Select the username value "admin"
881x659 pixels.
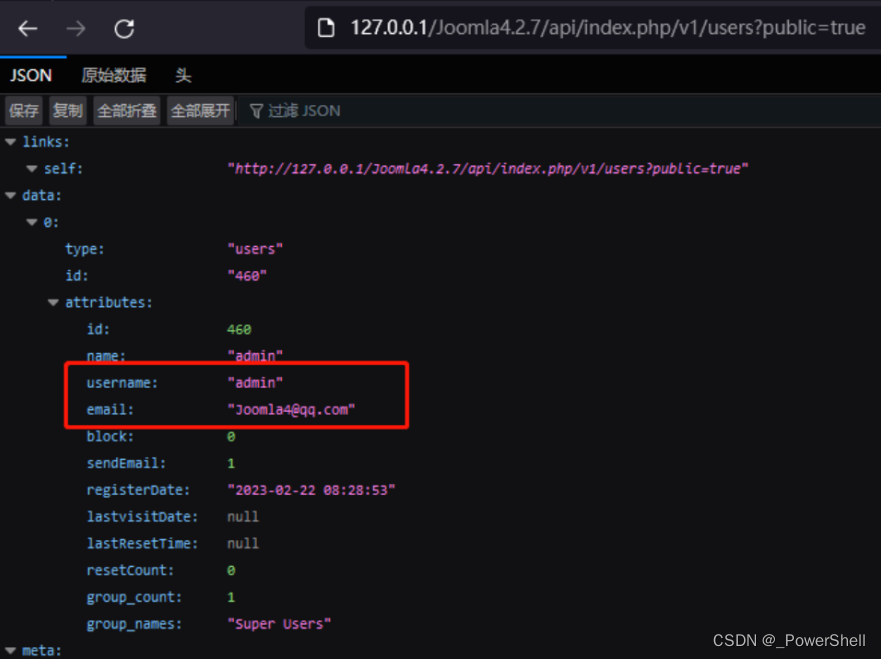point(255,383)
